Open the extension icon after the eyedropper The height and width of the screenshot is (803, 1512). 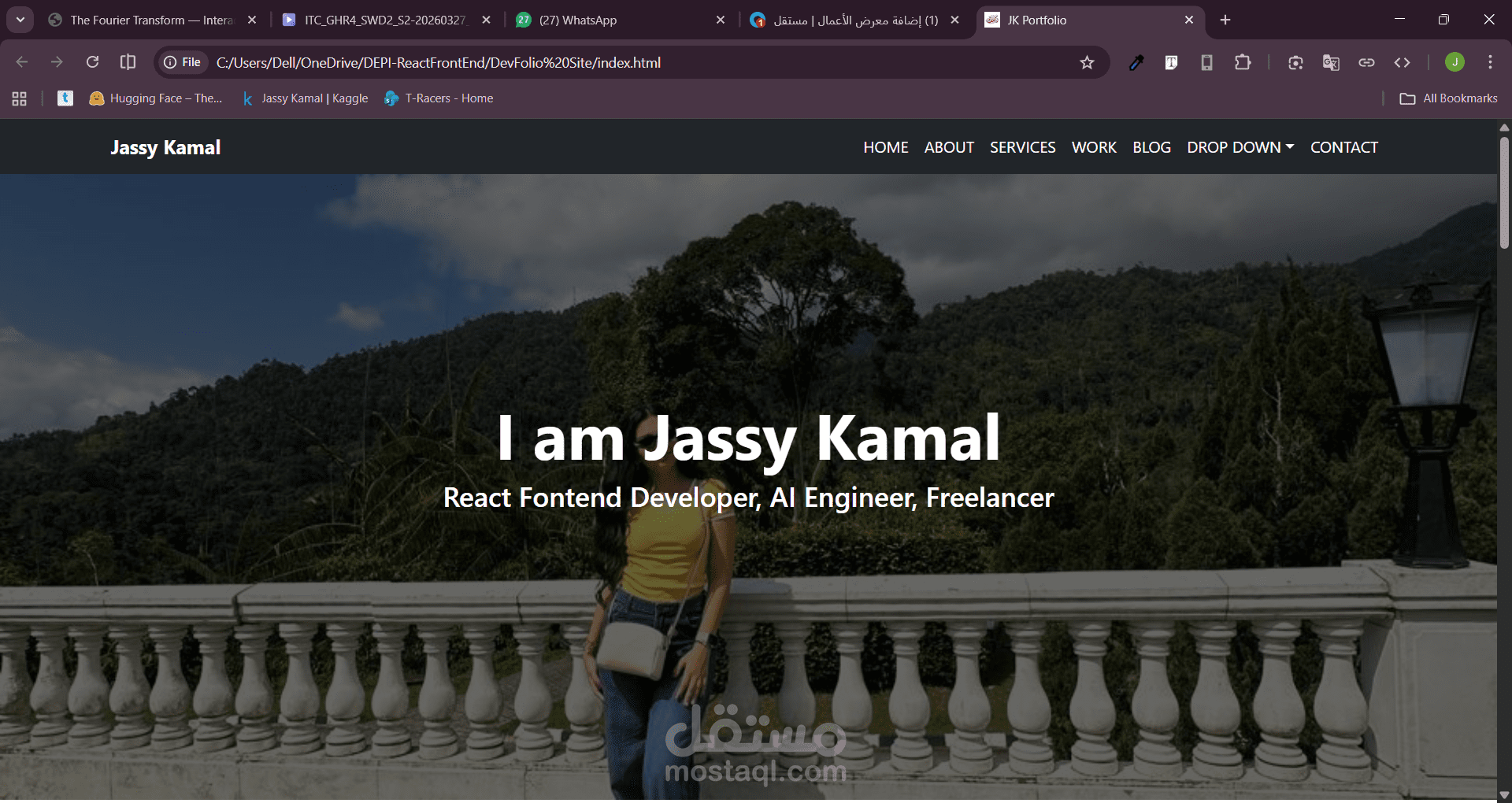(1171, 62)
